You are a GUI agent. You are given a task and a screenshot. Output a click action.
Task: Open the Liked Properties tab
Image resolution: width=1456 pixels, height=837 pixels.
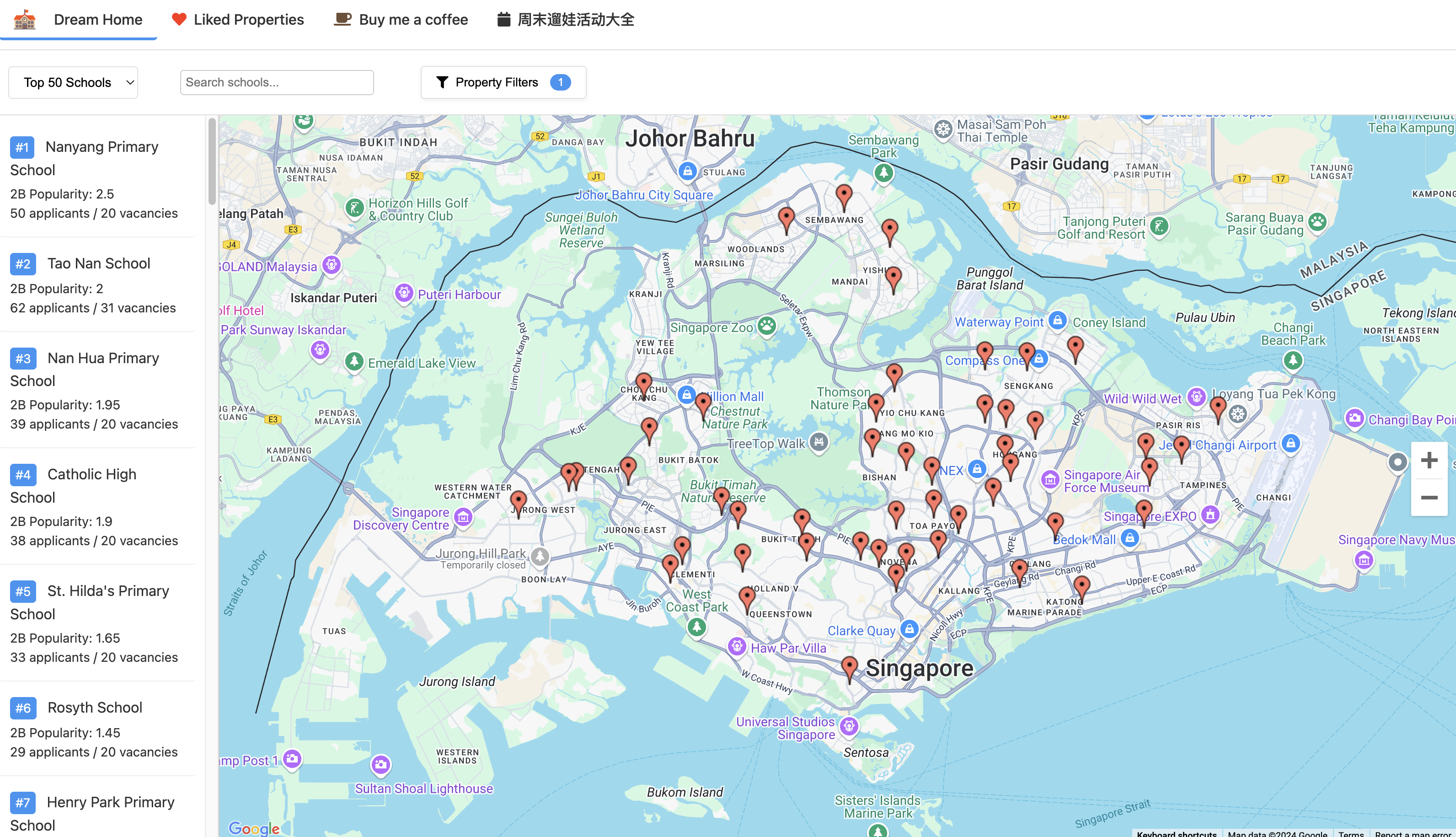238,20
